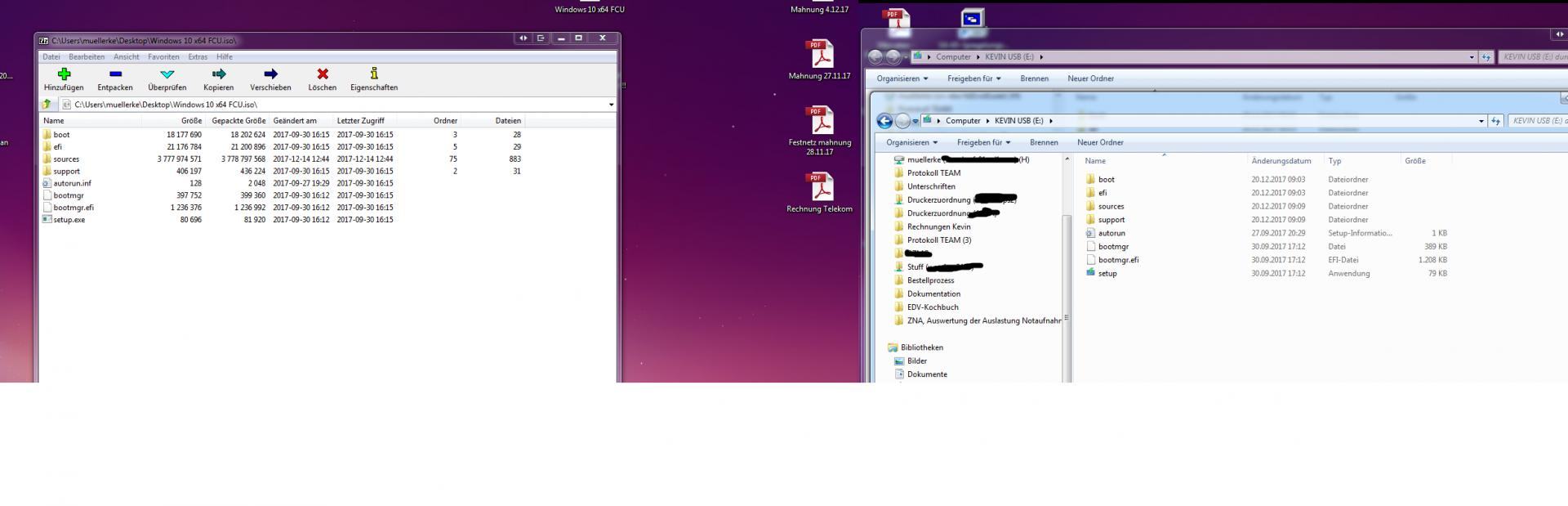The width and height of the screenshot is (1568, 506).
Task: Click Neuer Ordner in back Explorer toolbar
Action: (1090, 78)
